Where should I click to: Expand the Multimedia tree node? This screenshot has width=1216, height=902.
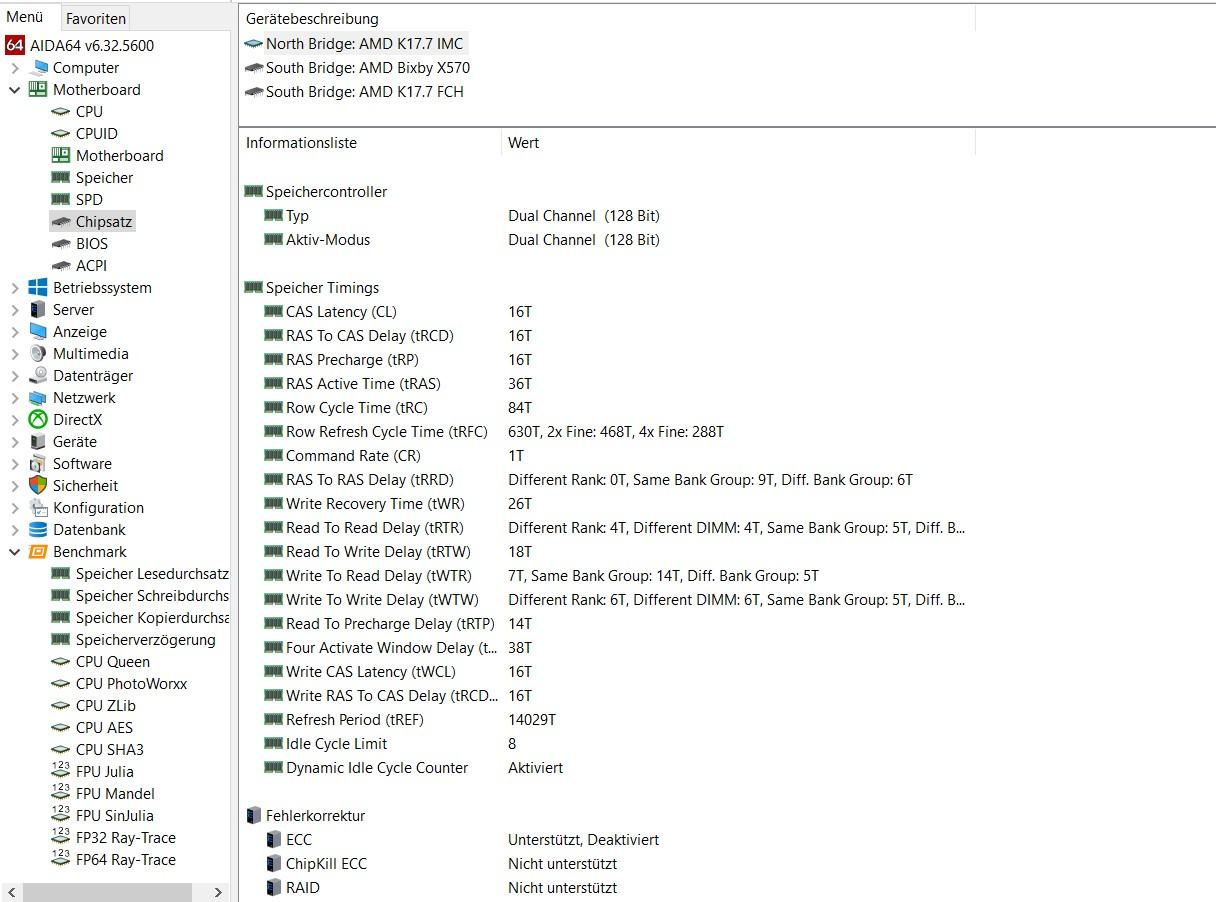(x=15, y=354)
